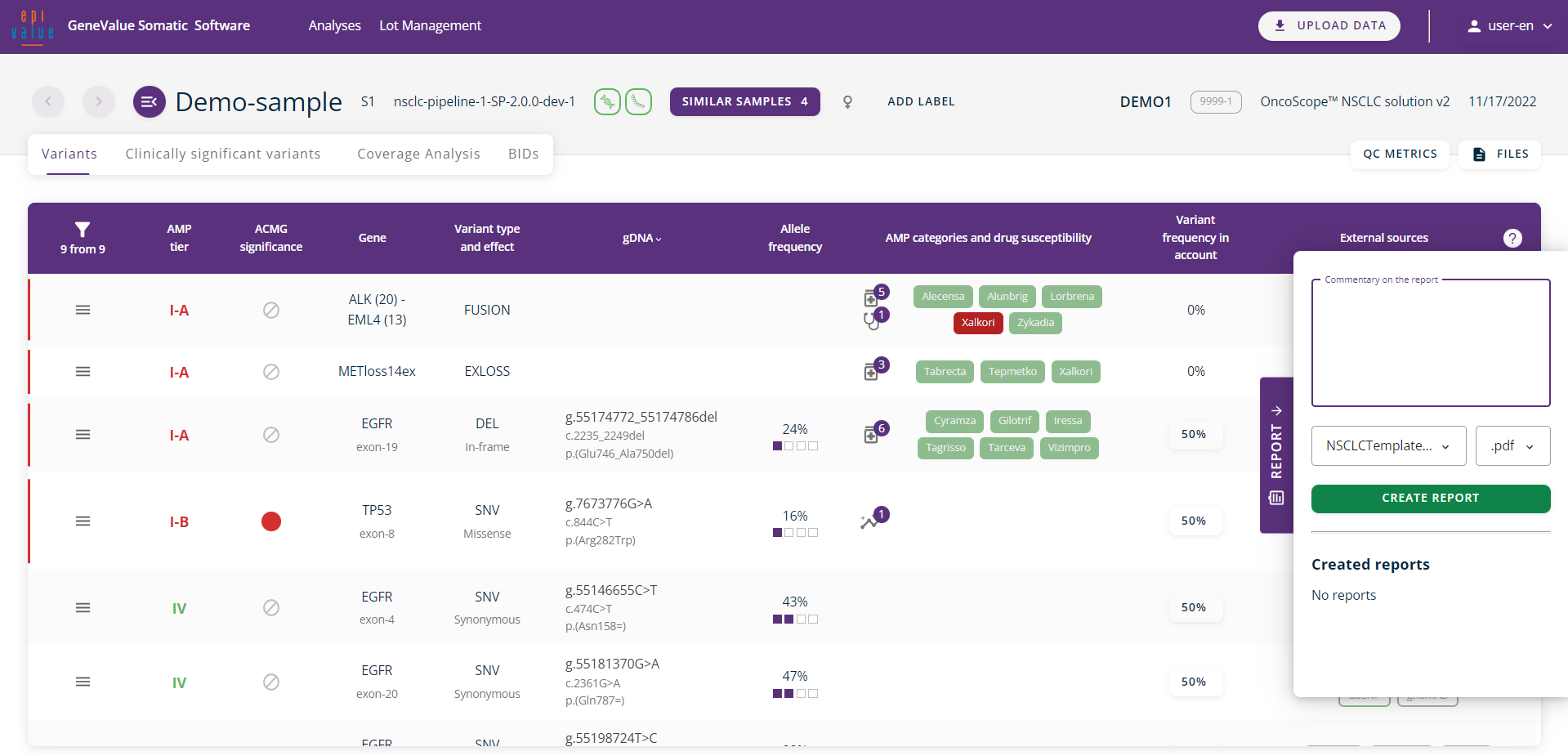Open the .pdf format dropdown
The image size is (1568, 756).
1512,446
